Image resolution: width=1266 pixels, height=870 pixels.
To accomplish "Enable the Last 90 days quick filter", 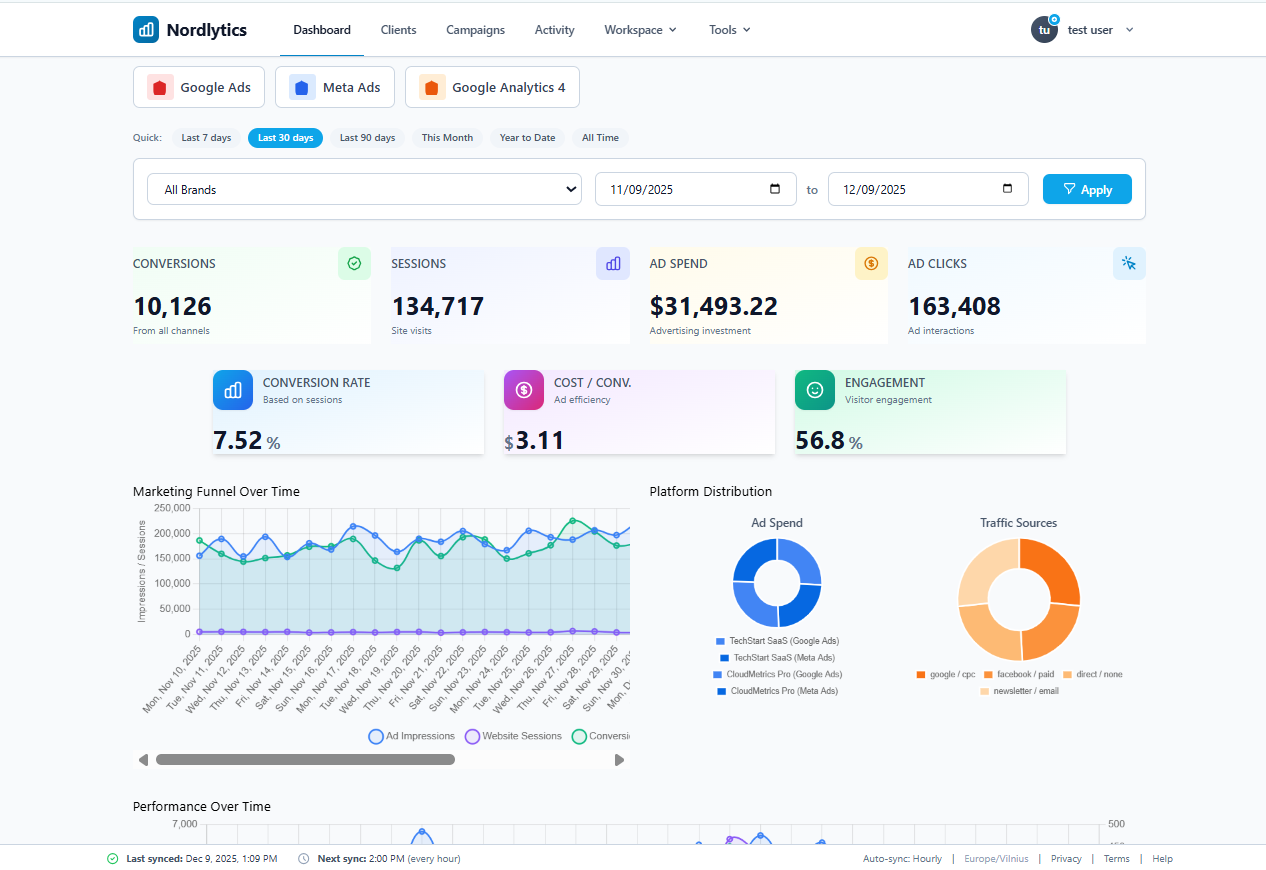I will (367, 137).
